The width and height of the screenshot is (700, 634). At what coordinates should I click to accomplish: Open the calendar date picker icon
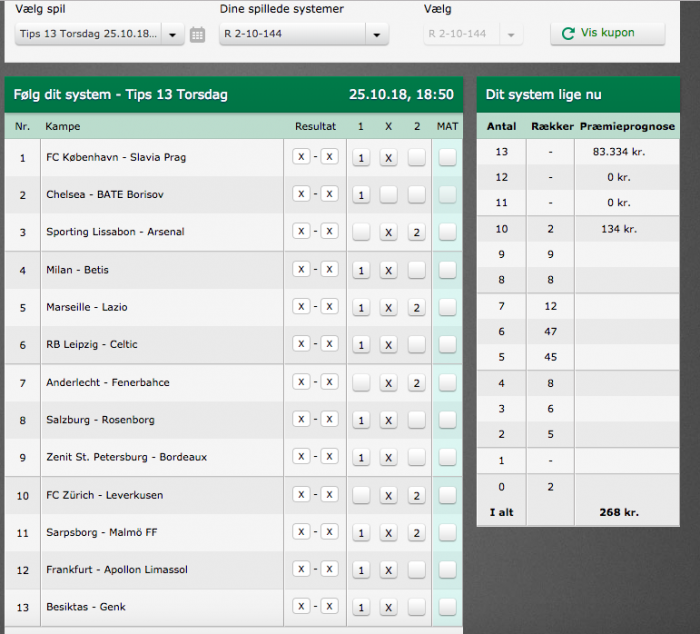[197, 34]
